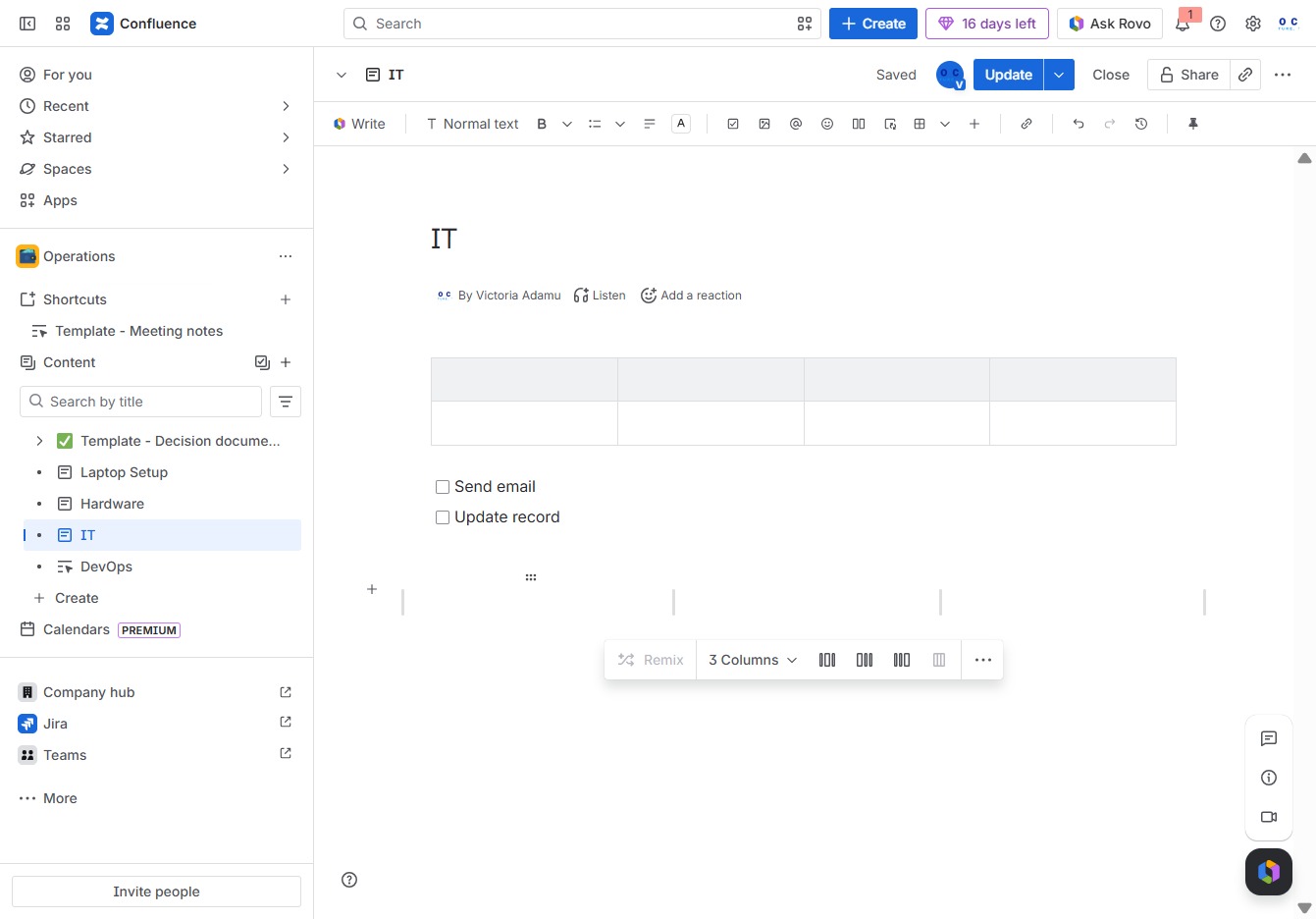Screen dimensions: 1316x919
Task: Toggle bulk select content icon
Action: point(262,362)
